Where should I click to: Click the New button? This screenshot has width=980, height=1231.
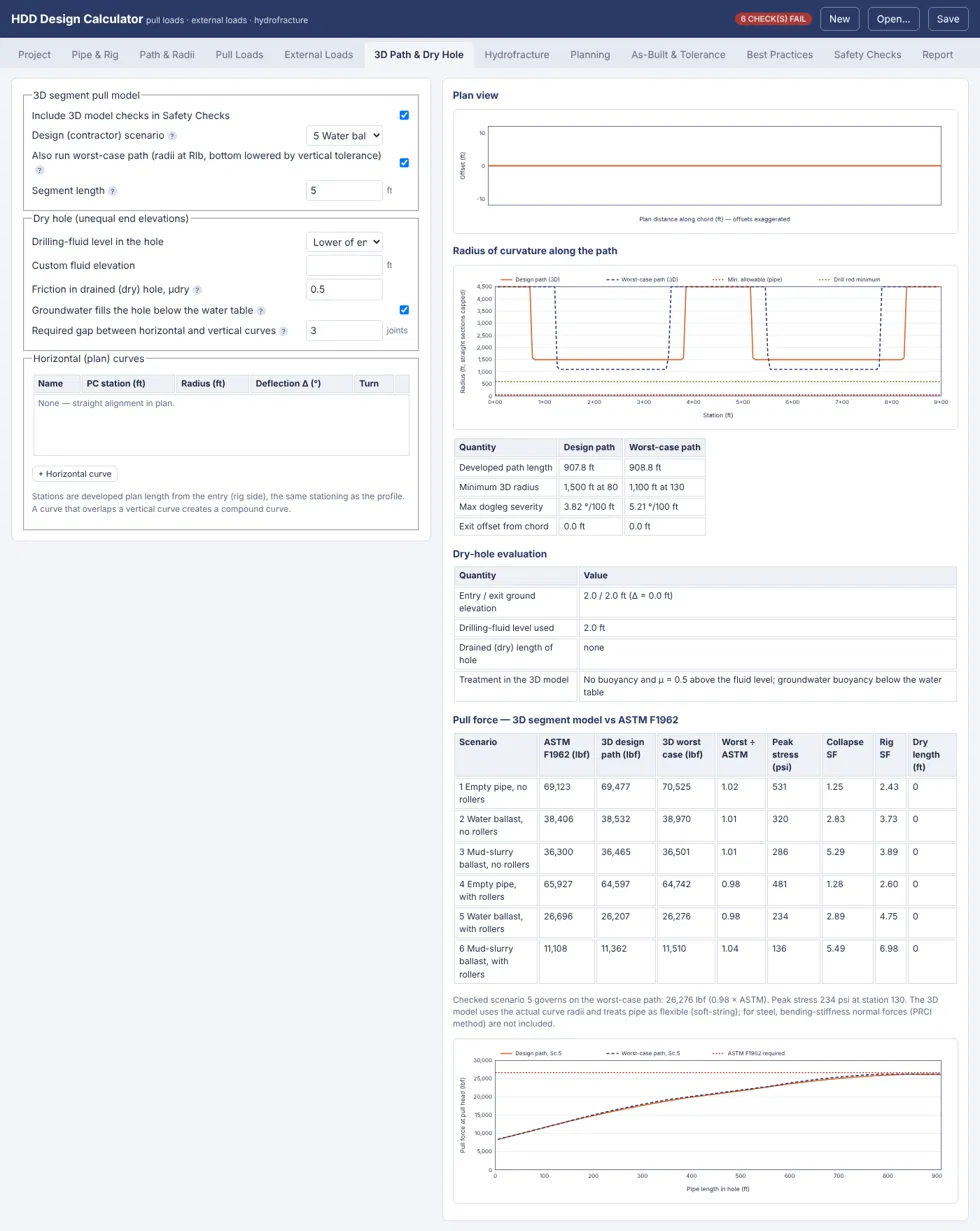tap(840, 19)
